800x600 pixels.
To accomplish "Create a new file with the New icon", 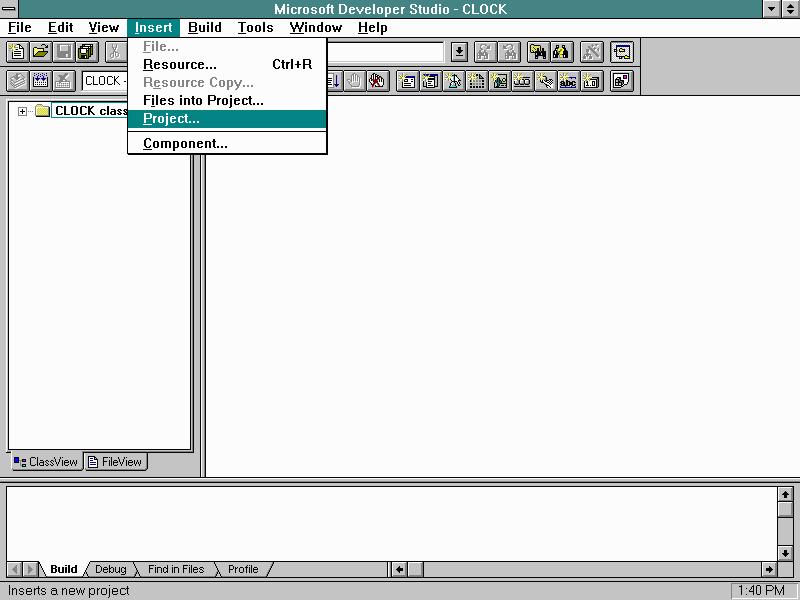I will pos(16,52).
